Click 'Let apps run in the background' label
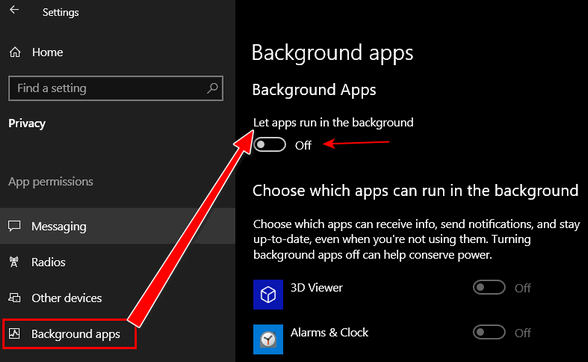 pyautogui.click(x=333, y=123)
